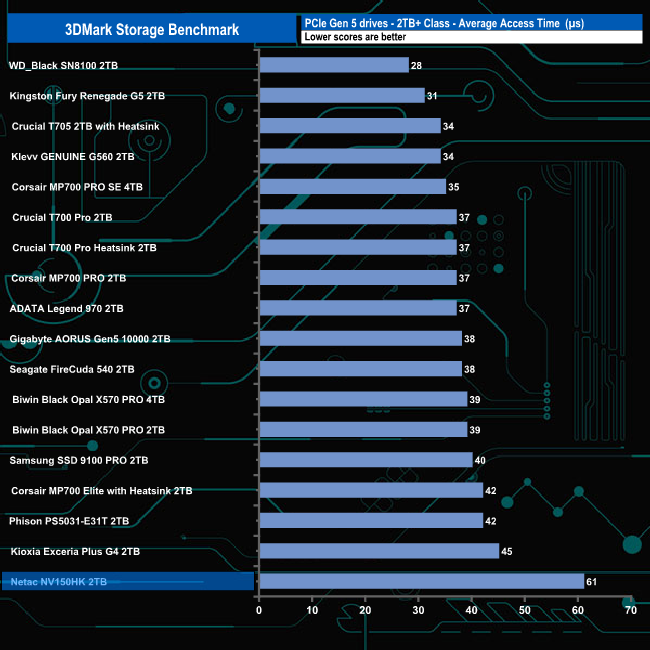Click the x-axis tick label '70'
The image size is (650, 650).
pos(631,610)
